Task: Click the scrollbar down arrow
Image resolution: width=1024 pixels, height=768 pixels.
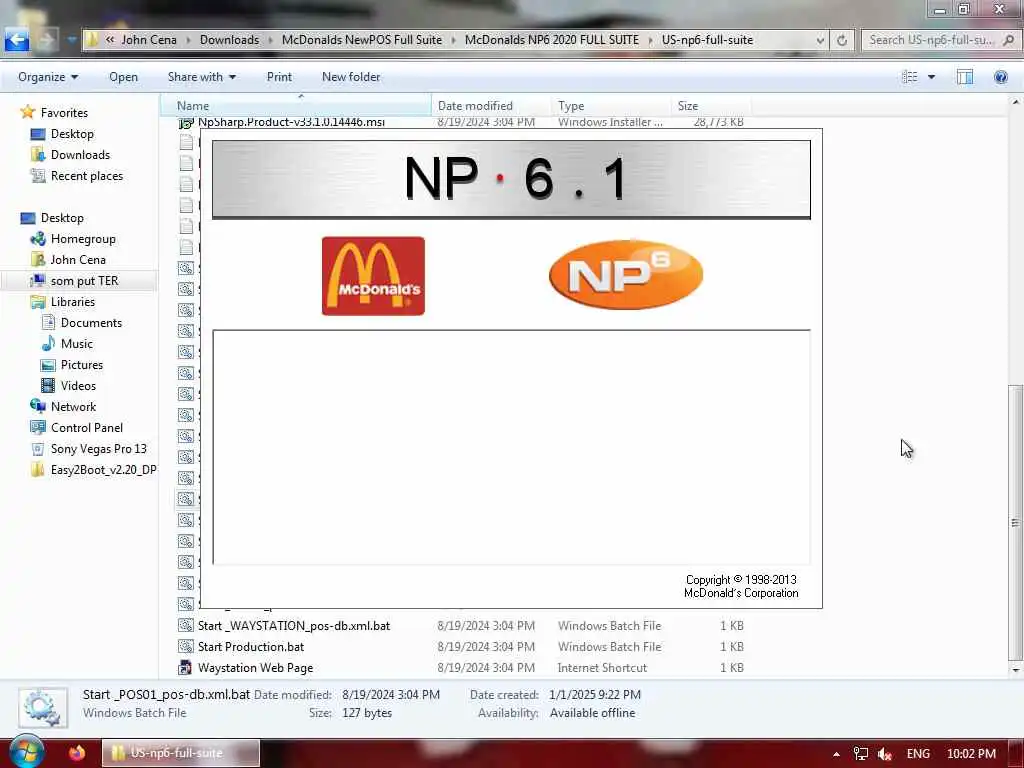Action: tap(1015, 670)
